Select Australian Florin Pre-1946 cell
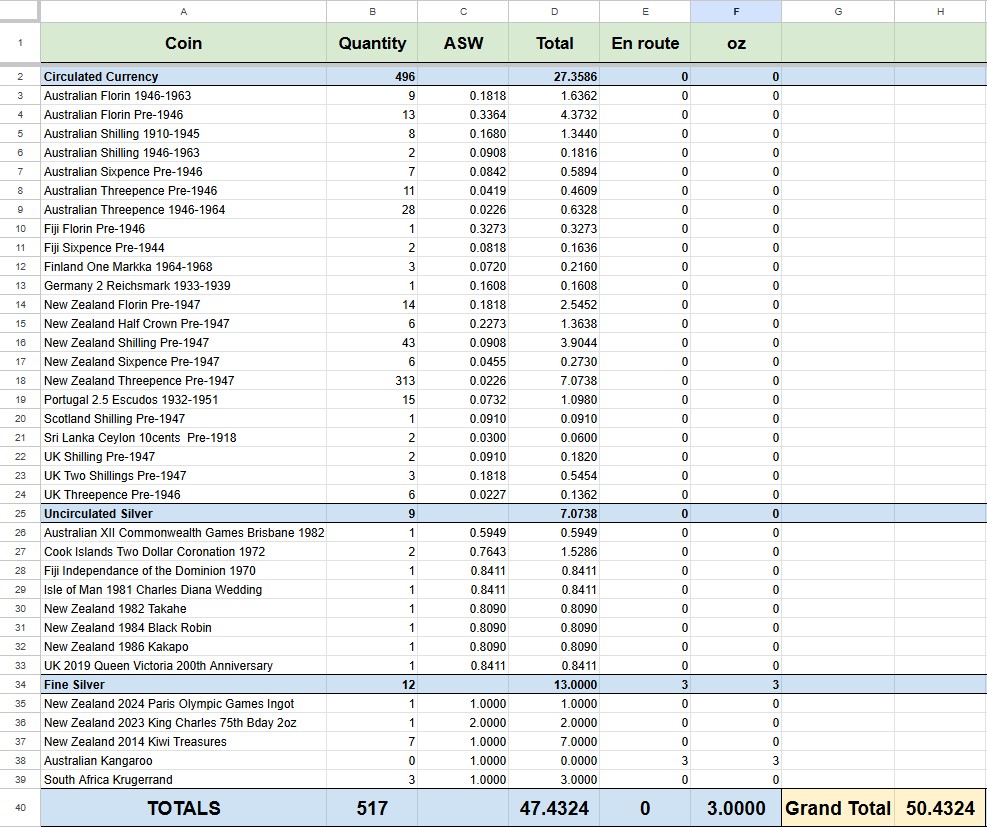The width and height of the screenshot is (987, 827). click(x=183, y=115)
